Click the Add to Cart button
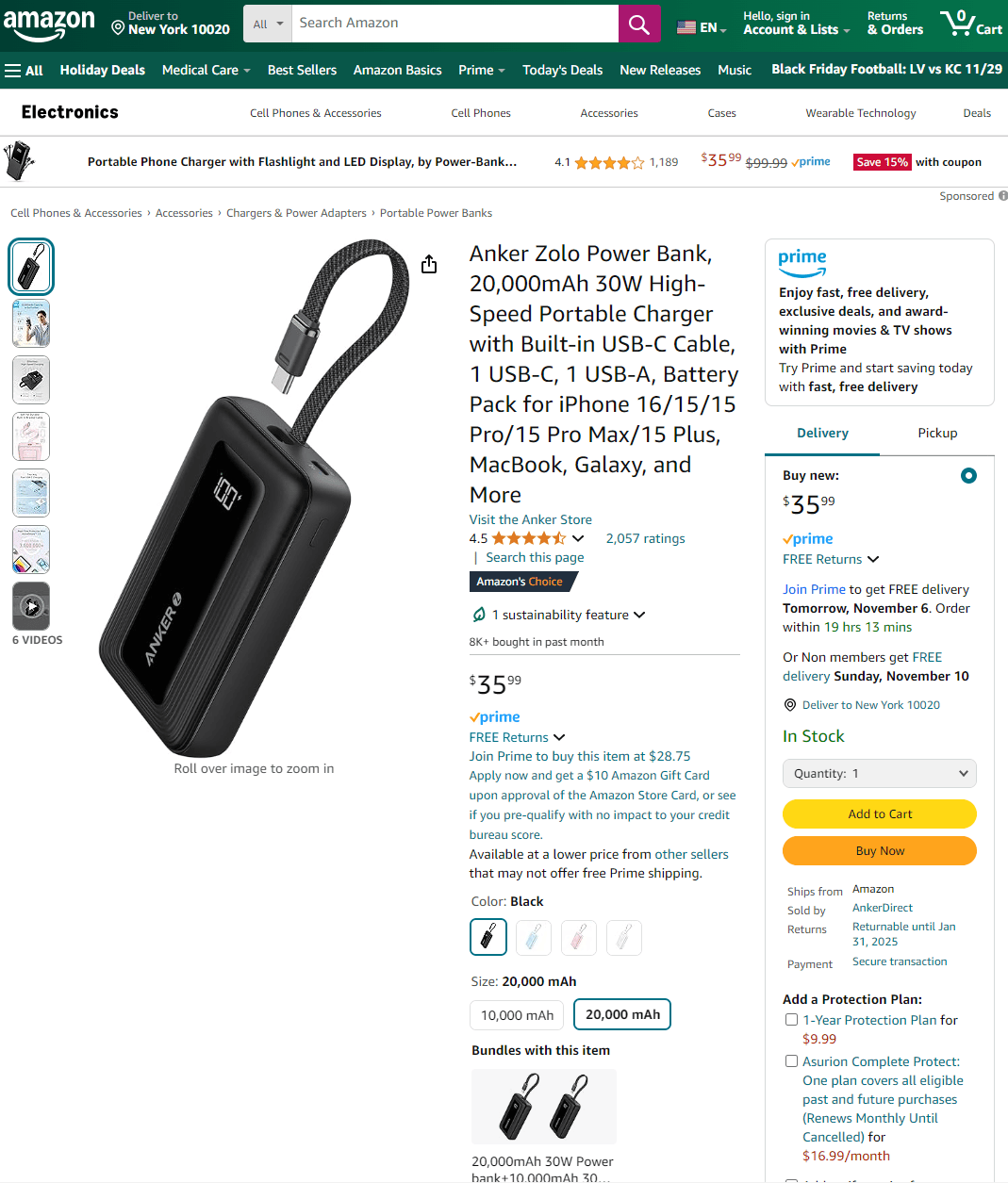 click(880, 813)
